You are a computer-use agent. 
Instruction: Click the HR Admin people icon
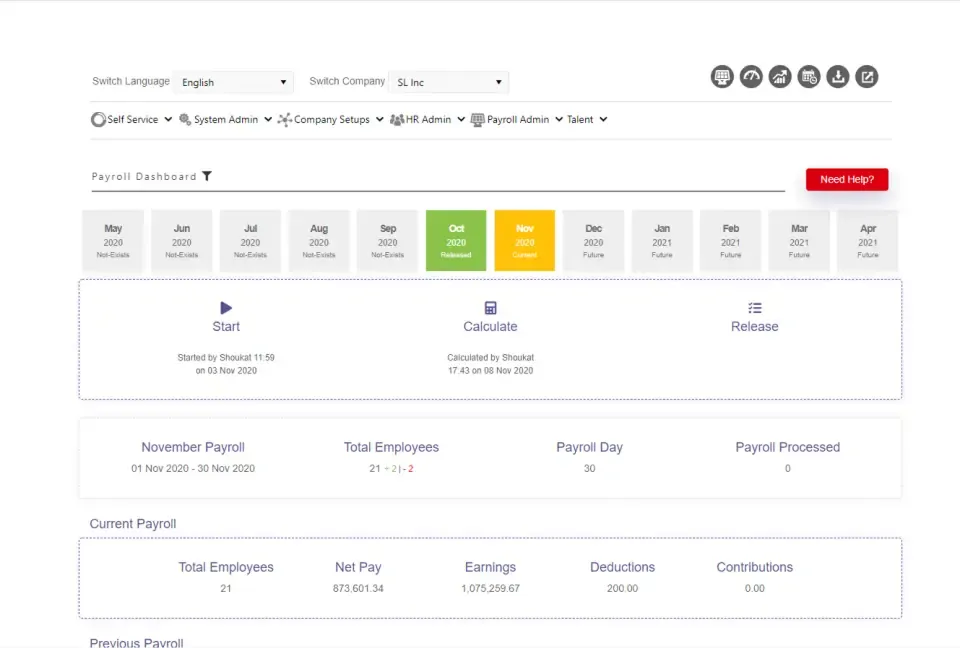click(397, 119)
